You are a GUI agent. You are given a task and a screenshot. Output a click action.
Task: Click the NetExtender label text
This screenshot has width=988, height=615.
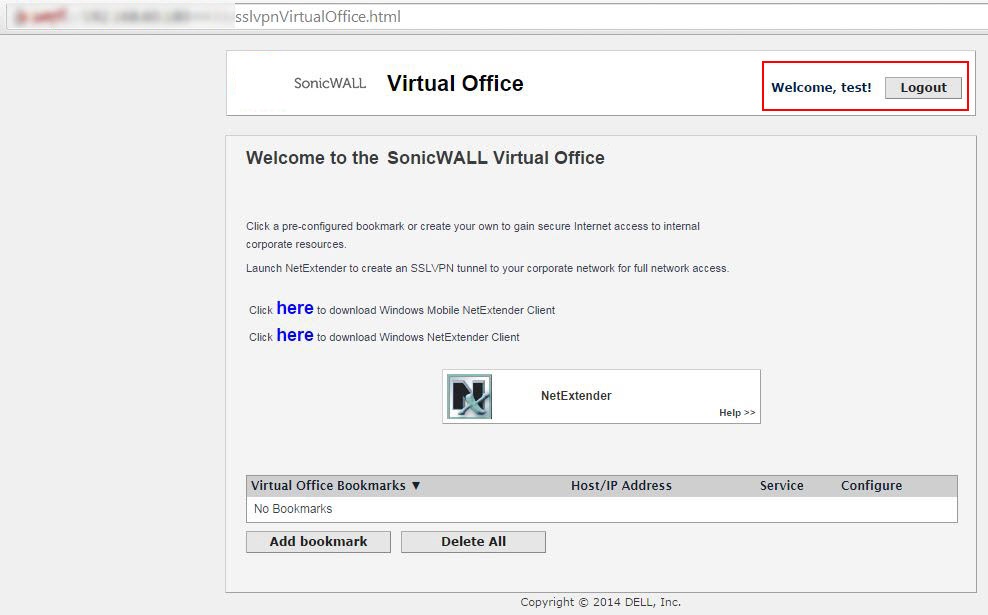coord(576,396)
